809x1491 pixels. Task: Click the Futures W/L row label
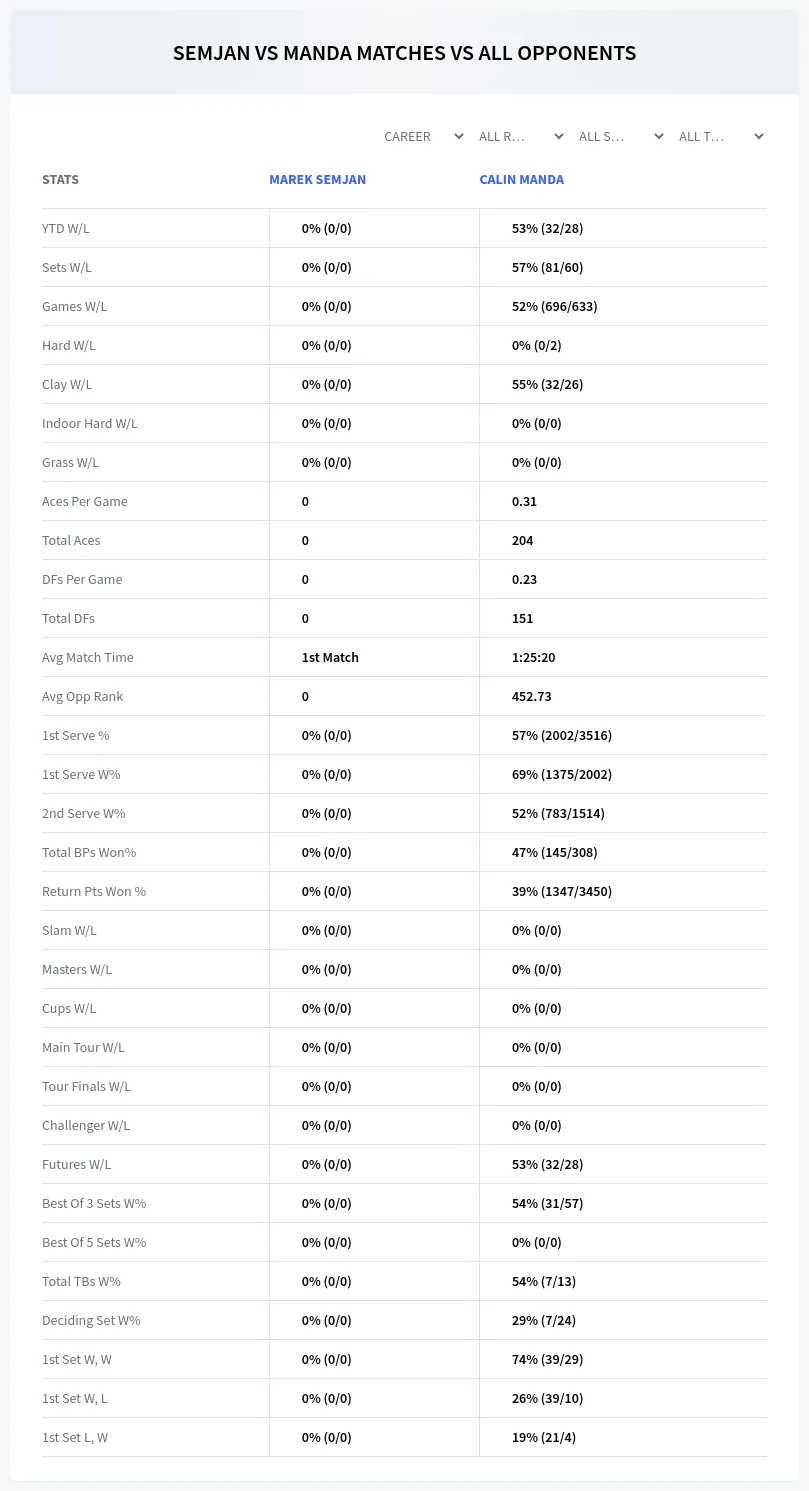76,1164
